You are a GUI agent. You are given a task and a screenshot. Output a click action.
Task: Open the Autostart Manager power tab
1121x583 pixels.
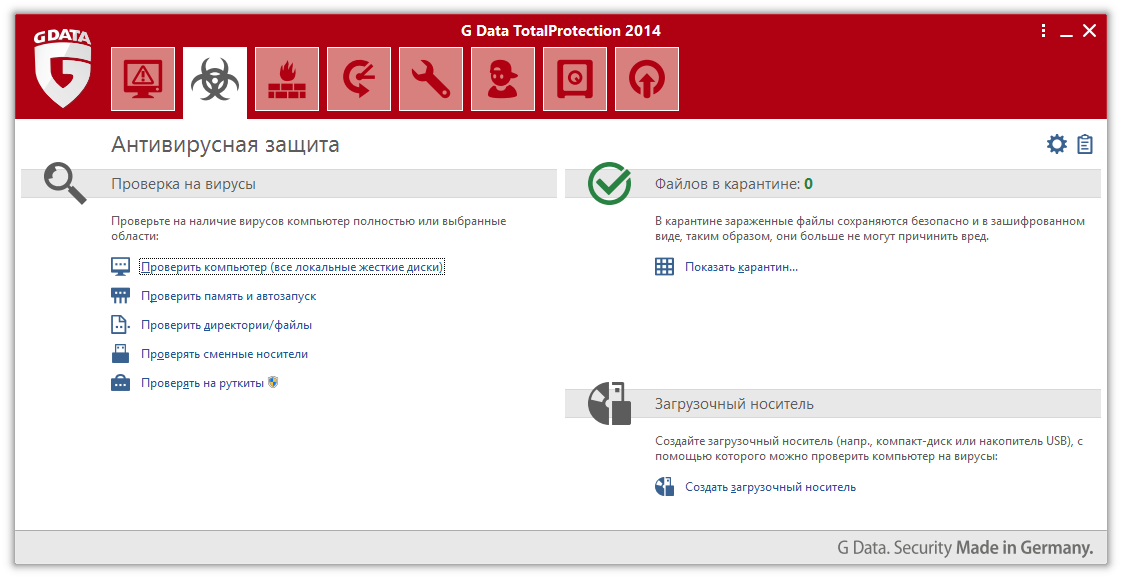click(647, 79)
